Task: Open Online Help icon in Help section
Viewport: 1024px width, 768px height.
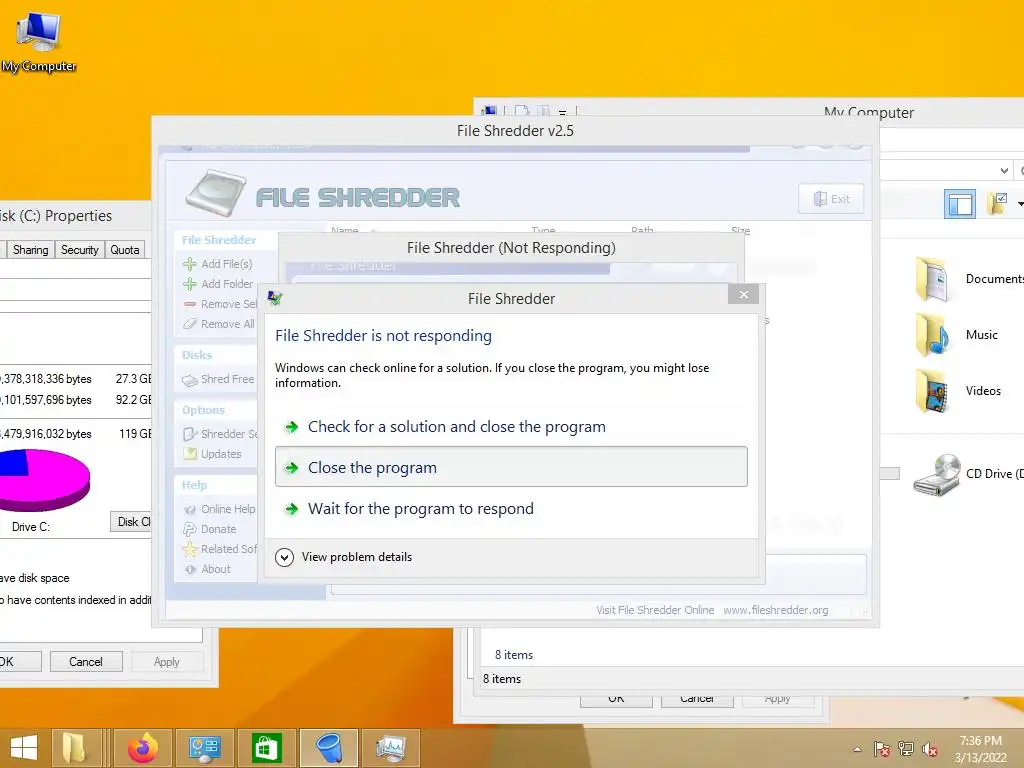Action: point(189,509)
